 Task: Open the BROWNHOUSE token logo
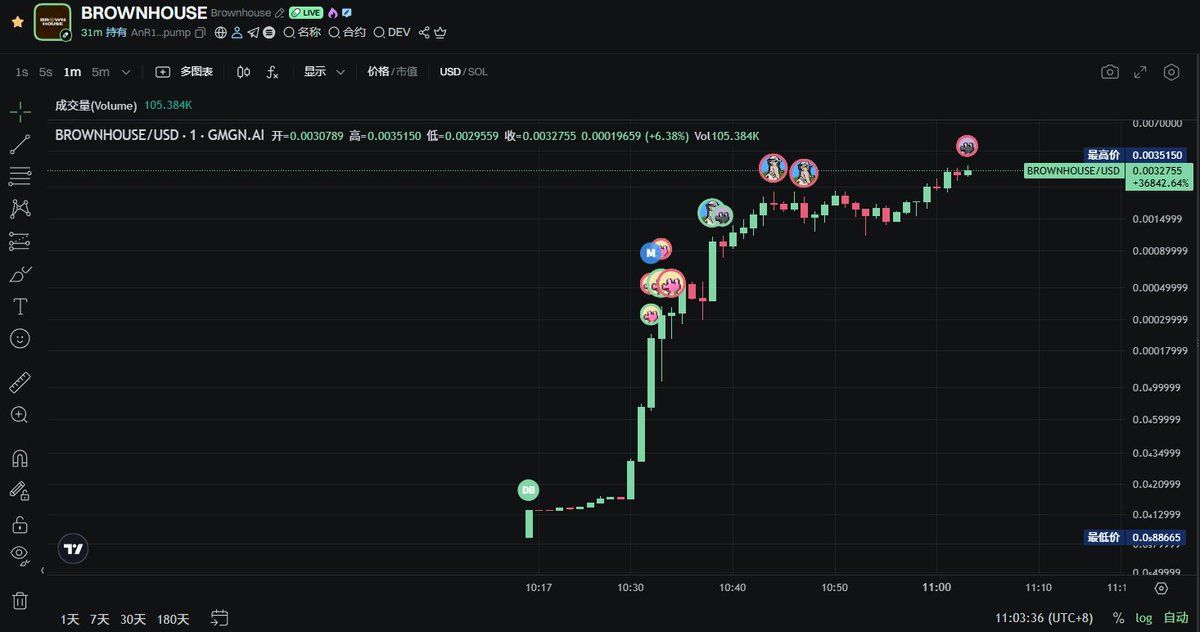(53, 21)
